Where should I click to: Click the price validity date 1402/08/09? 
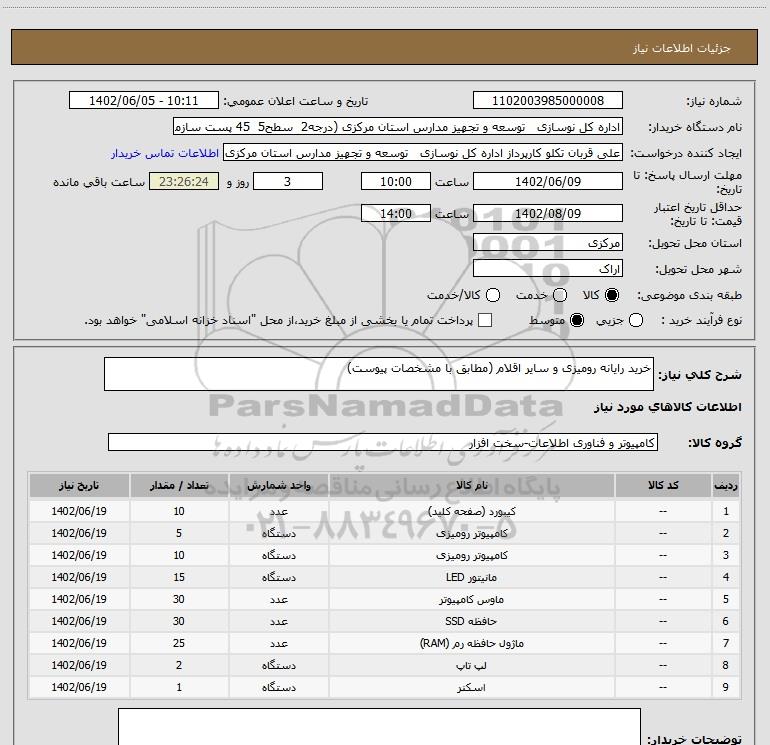[x=548, y=213]
